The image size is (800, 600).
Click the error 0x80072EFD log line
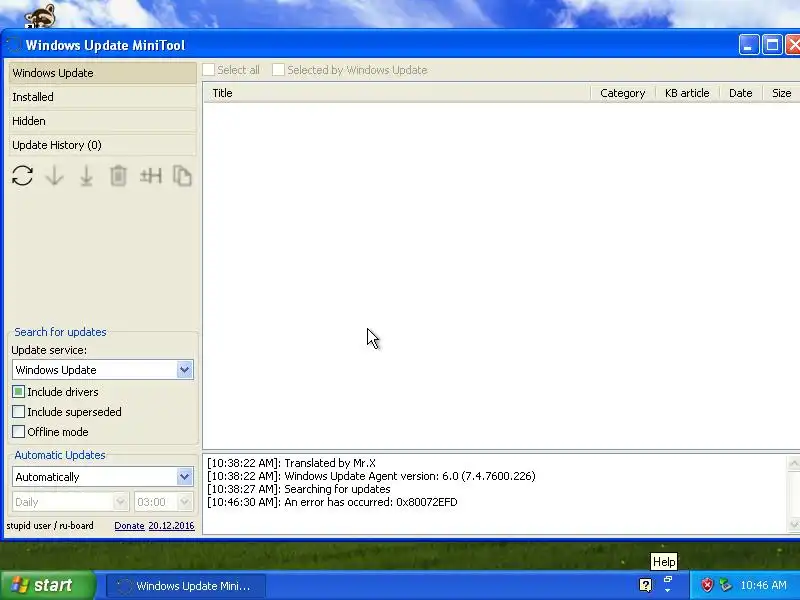pyautogui.click(x=332, y=502)
